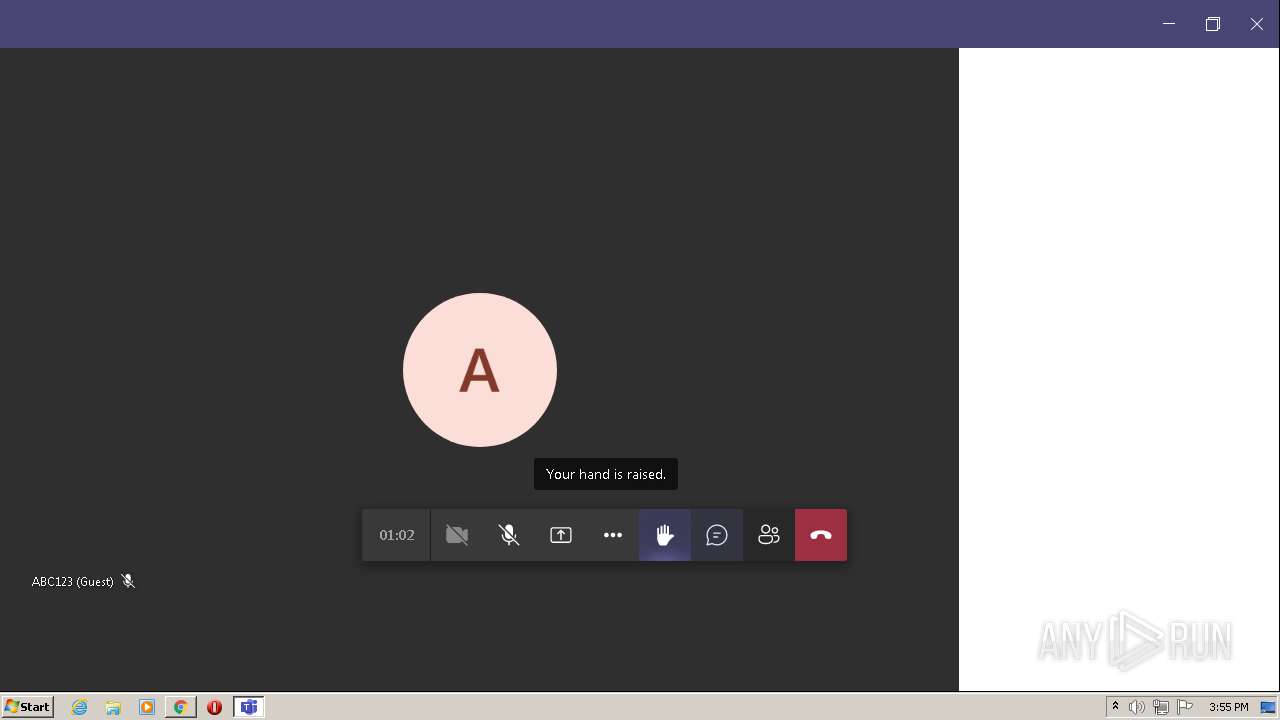The width and height of the screenshot is (1280, 720).
Task: Click the ABC123 (Guest) name label
Action: (x=73, y=581)
